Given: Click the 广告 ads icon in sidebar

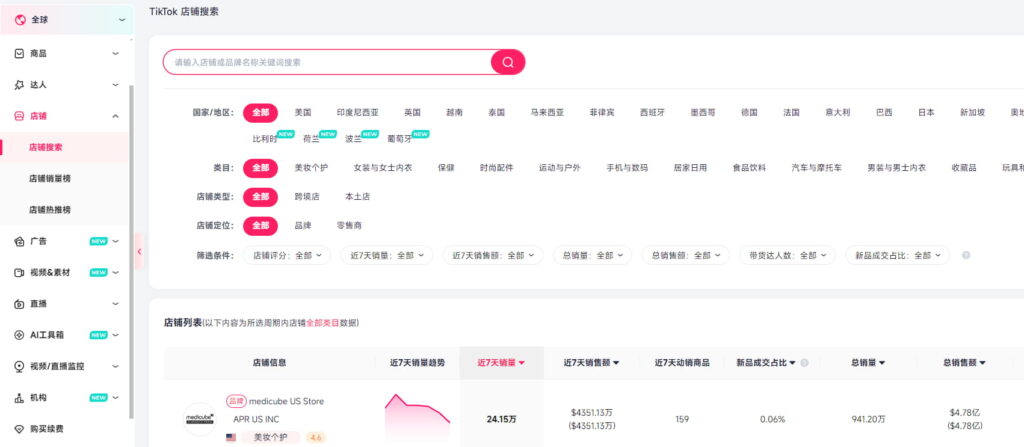Looking at the screenshot, I should 19,241.
